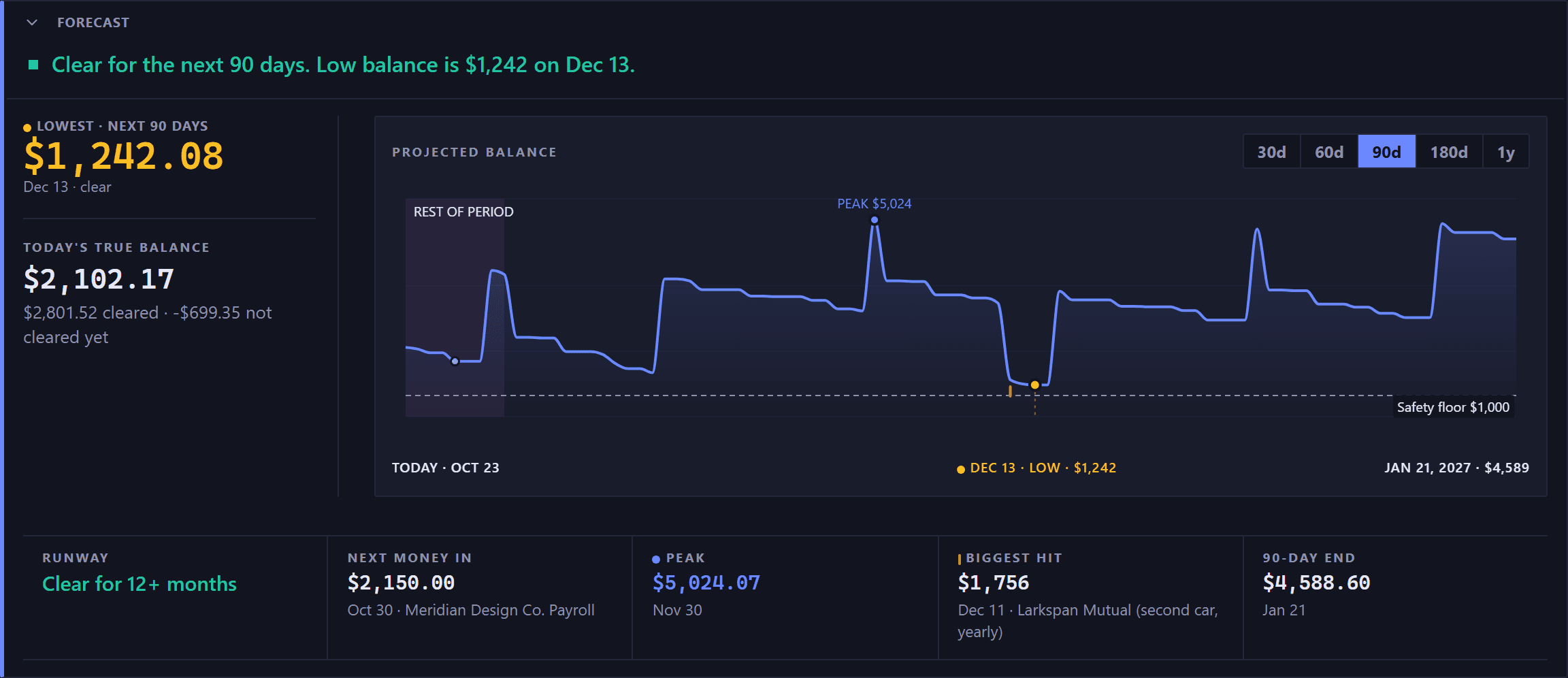The height and width of the screenshot is (678, 1568).
Task: Click the DEC 13 · LOW · $1,242 axis label
Action: 1036,468
